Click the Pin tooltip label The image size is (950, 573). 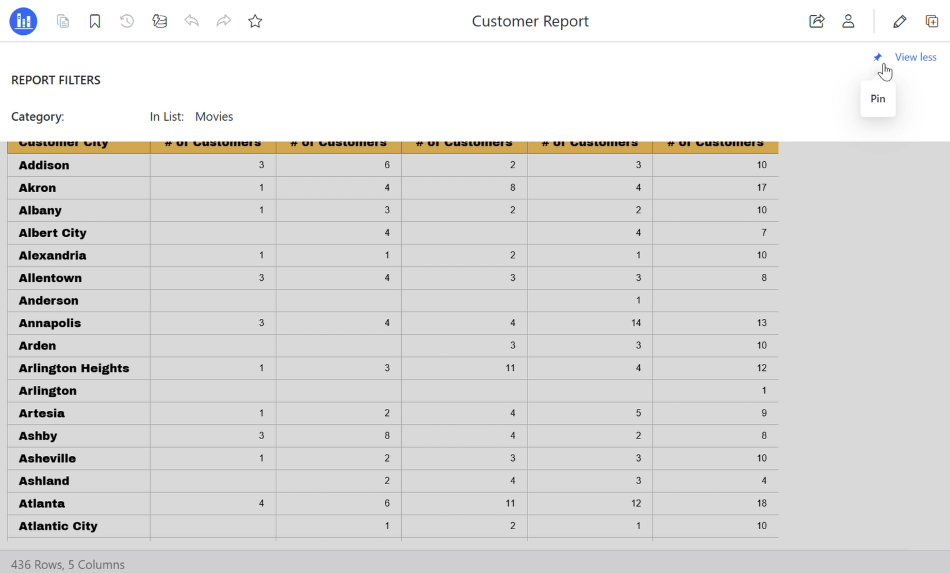(878, 99)
